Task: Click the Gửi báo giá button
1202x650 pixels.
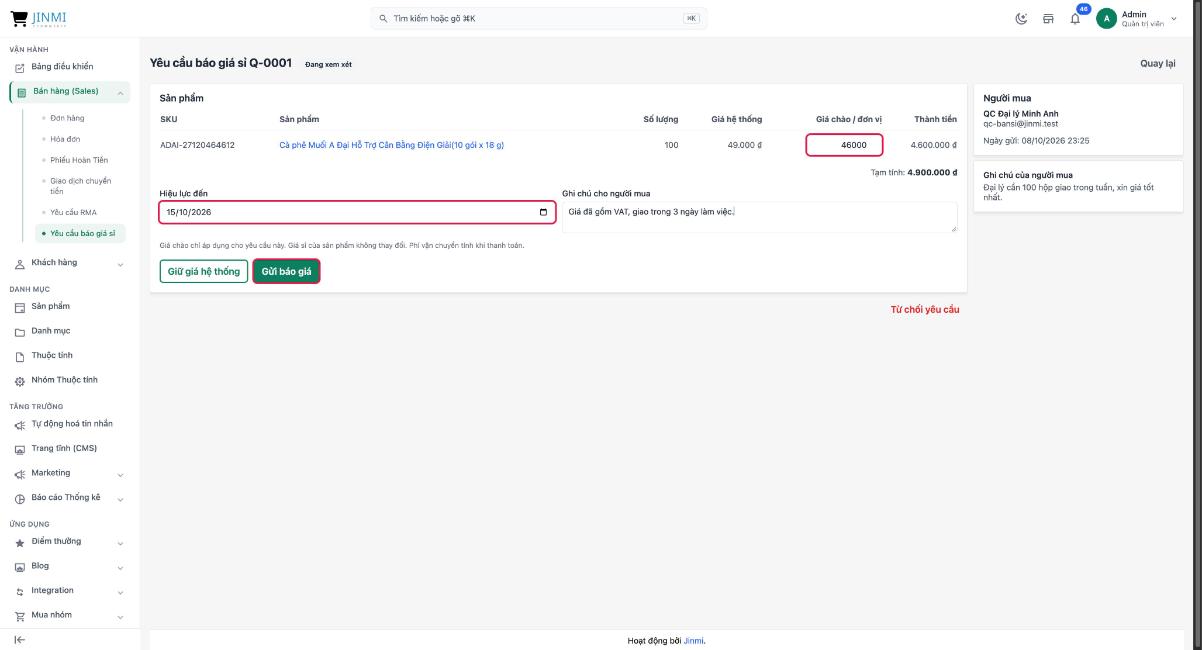Action: coord(286,271)
